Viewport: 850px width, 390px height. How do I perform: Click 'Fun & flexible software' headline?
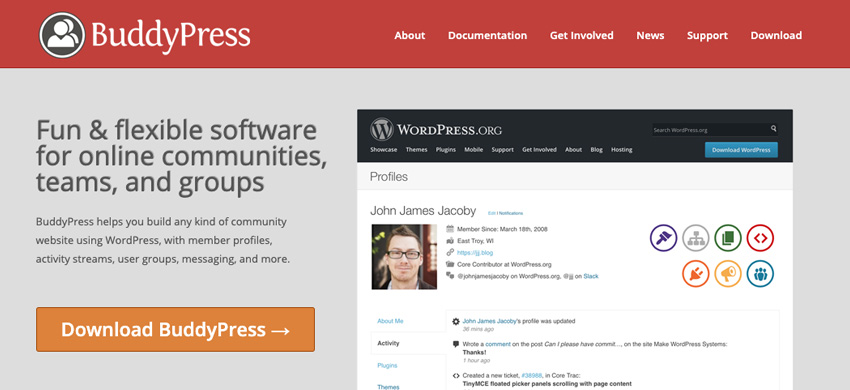coord(176,130)
